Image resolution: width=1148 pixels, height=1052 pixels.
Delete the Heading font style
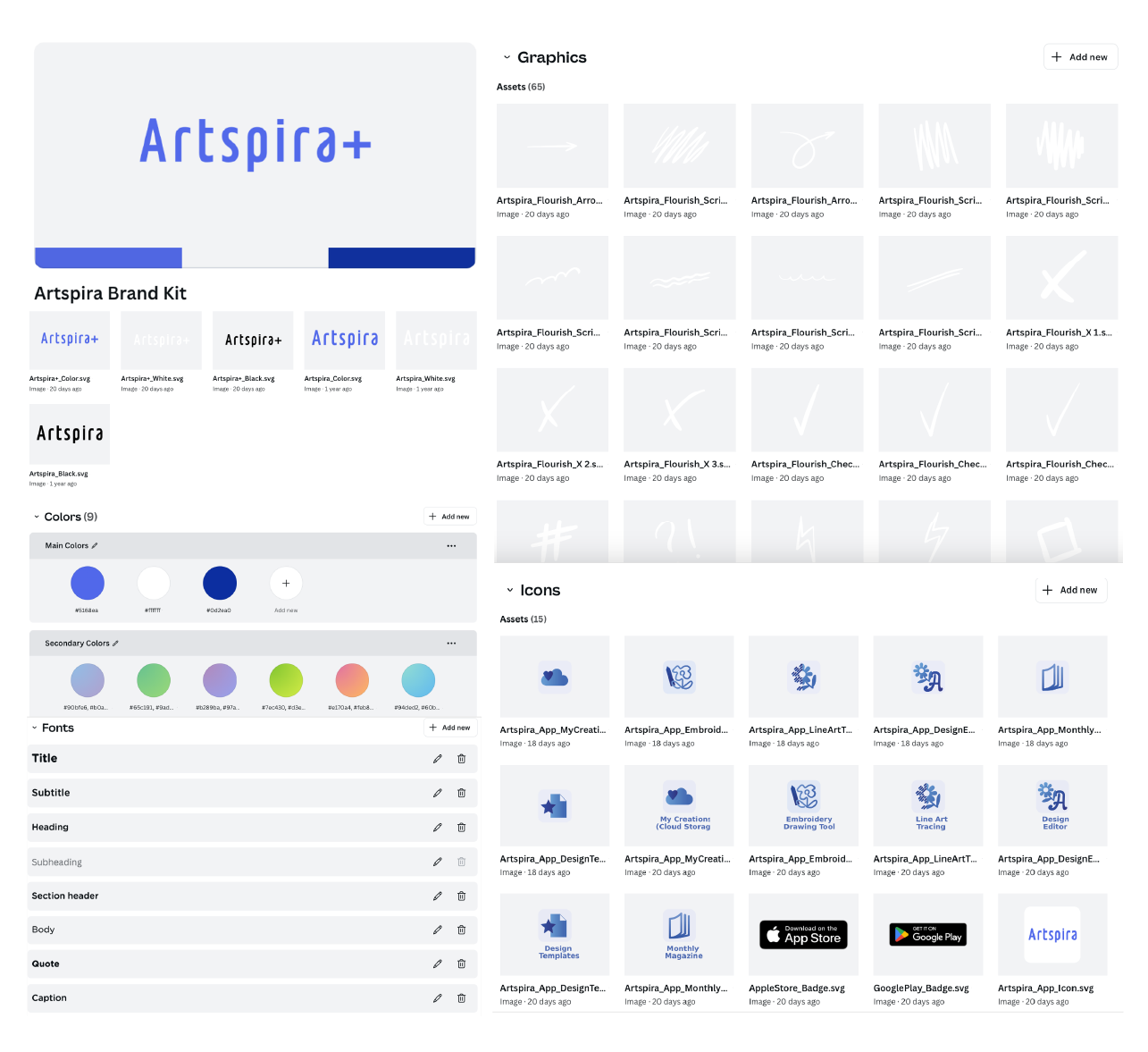point(461,828)
